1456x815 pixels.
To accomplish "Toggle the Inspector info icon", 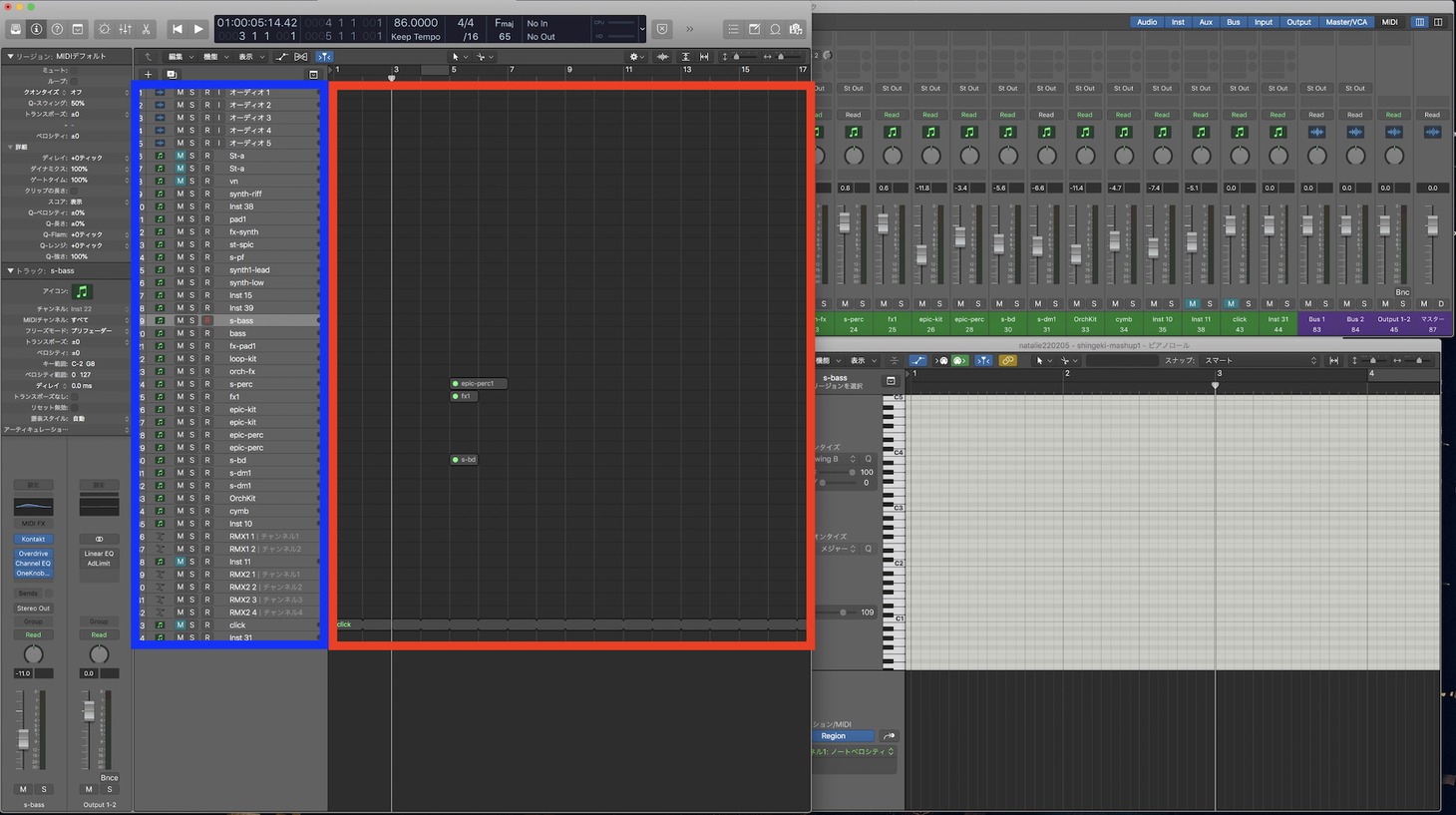I will coord(36,29).
